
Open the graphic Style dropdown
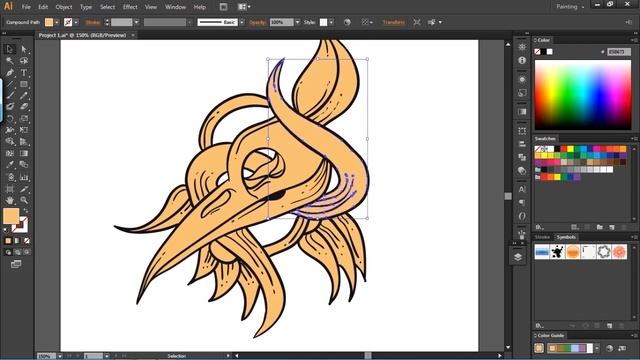coord(331,22)
